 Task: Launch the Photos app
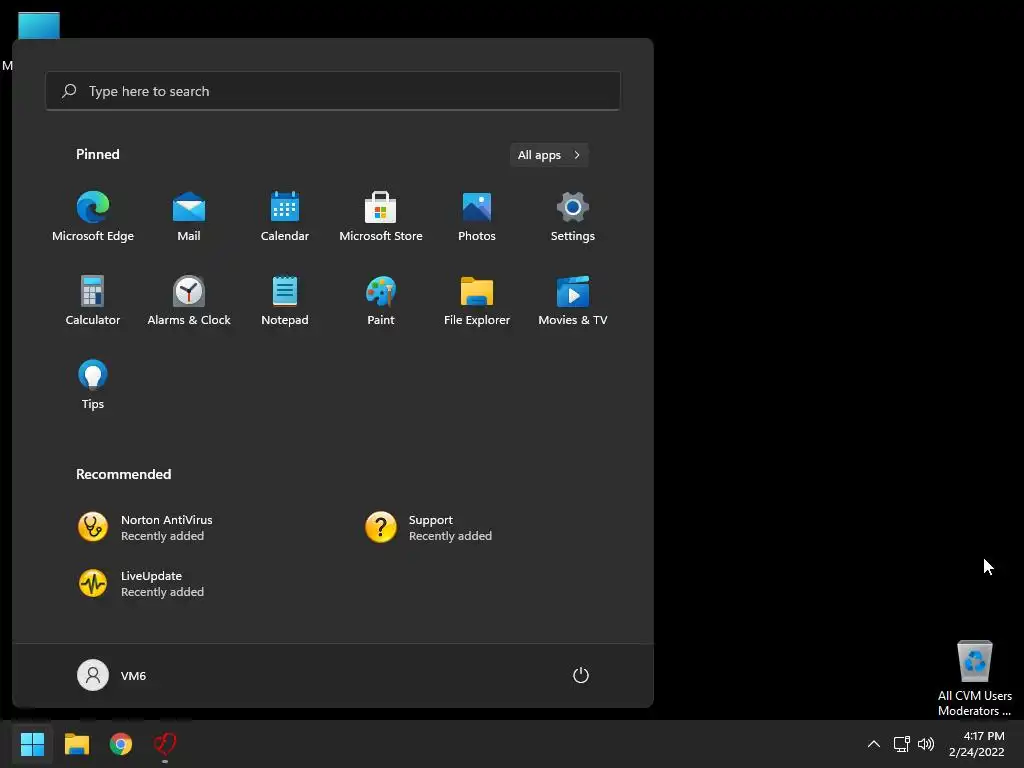click(x=477, y=217)
